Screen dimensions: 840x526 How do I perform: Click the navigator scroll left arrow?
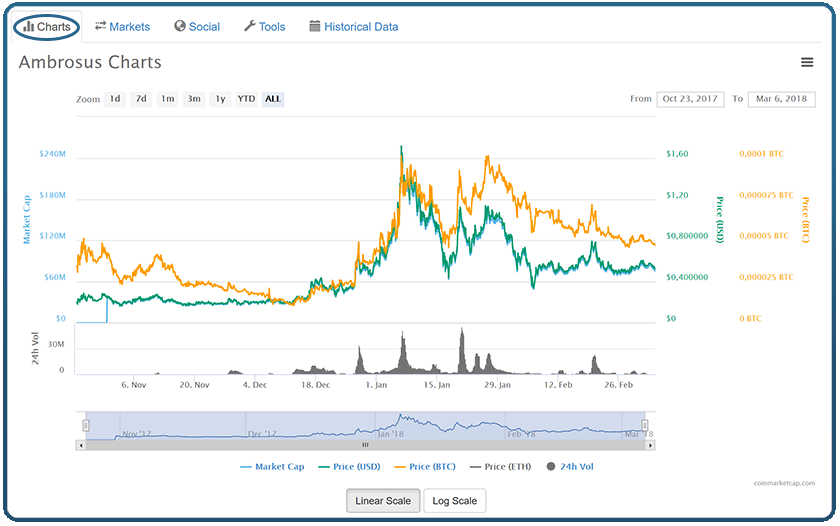coord(81,445)
